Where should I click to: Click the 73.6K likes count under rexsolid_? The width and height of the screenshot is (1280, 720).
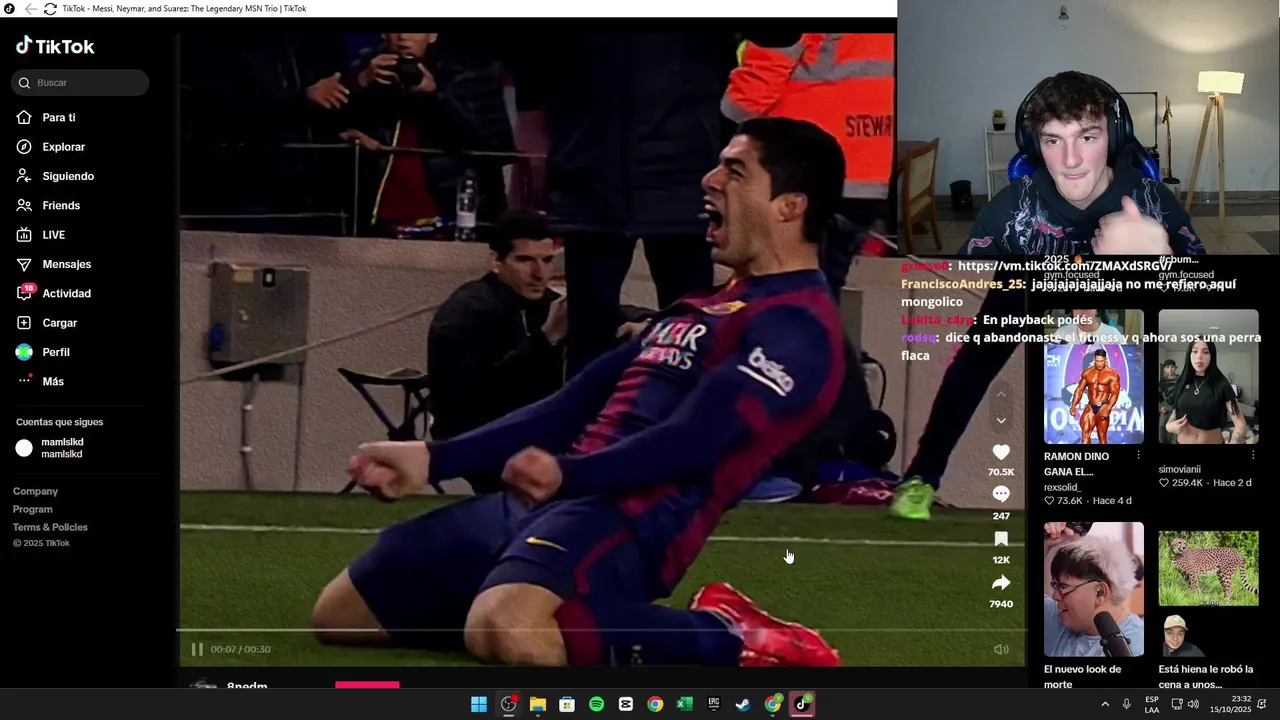tap(1063, 501)
